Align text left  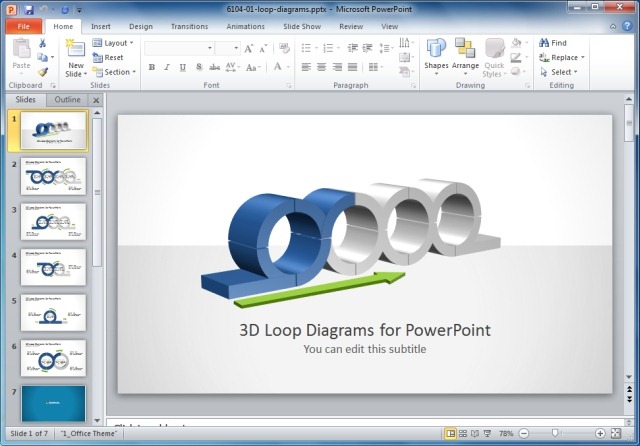click(306, 67)
